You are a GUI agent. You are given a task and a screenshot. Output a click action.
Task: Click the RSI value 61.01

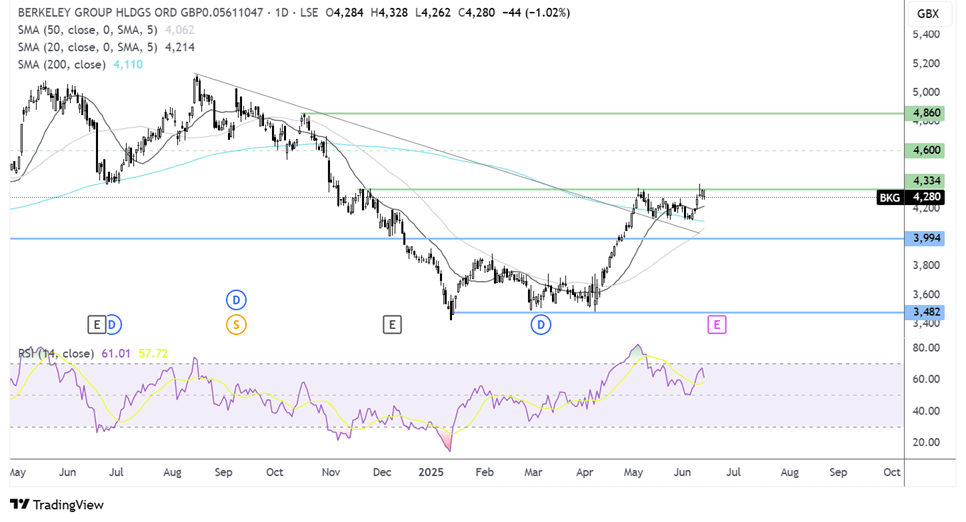pos(116,353)
